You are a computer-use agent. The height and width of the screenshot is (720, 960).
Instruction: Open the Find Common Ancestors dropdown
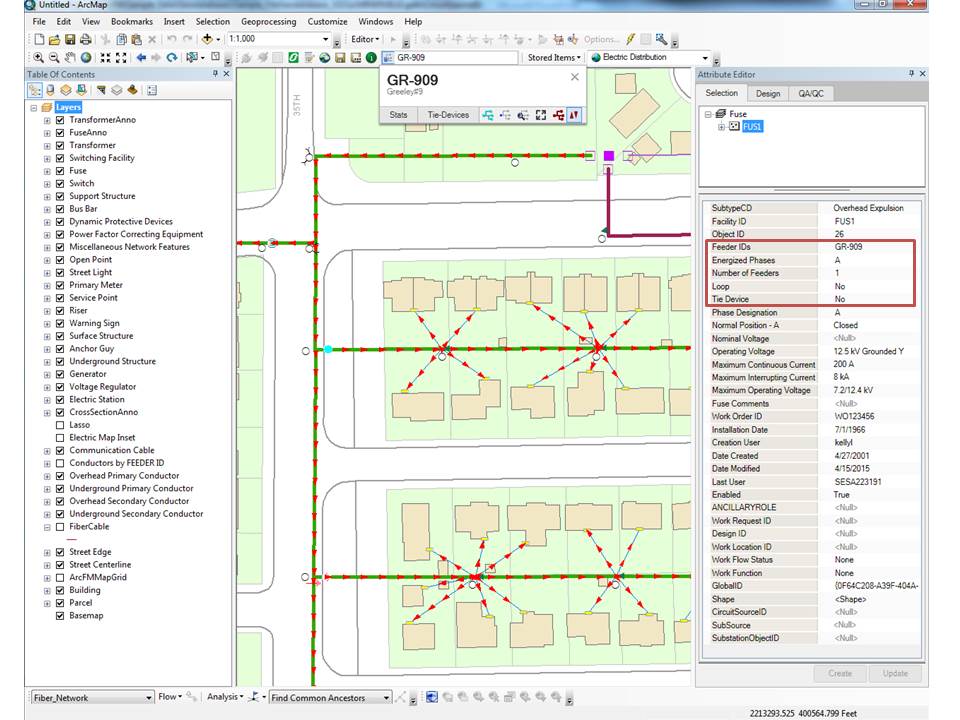388,696
